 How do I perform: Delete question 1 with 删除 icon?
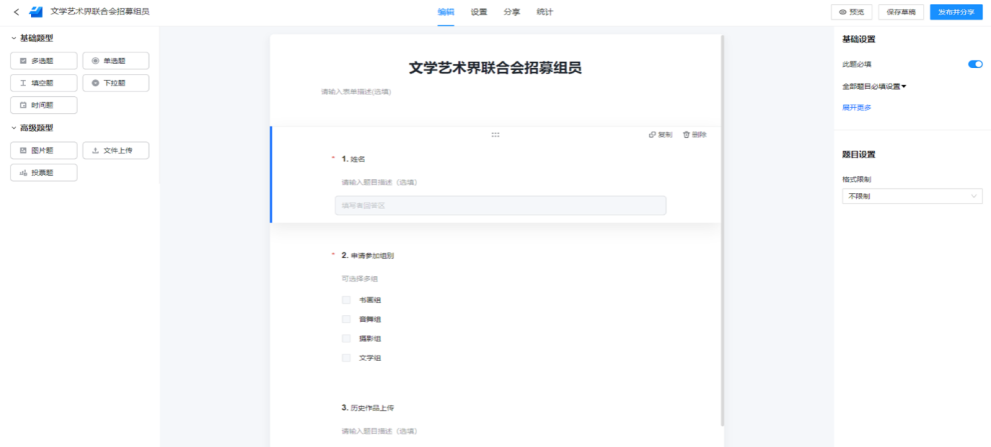(694, 134)
